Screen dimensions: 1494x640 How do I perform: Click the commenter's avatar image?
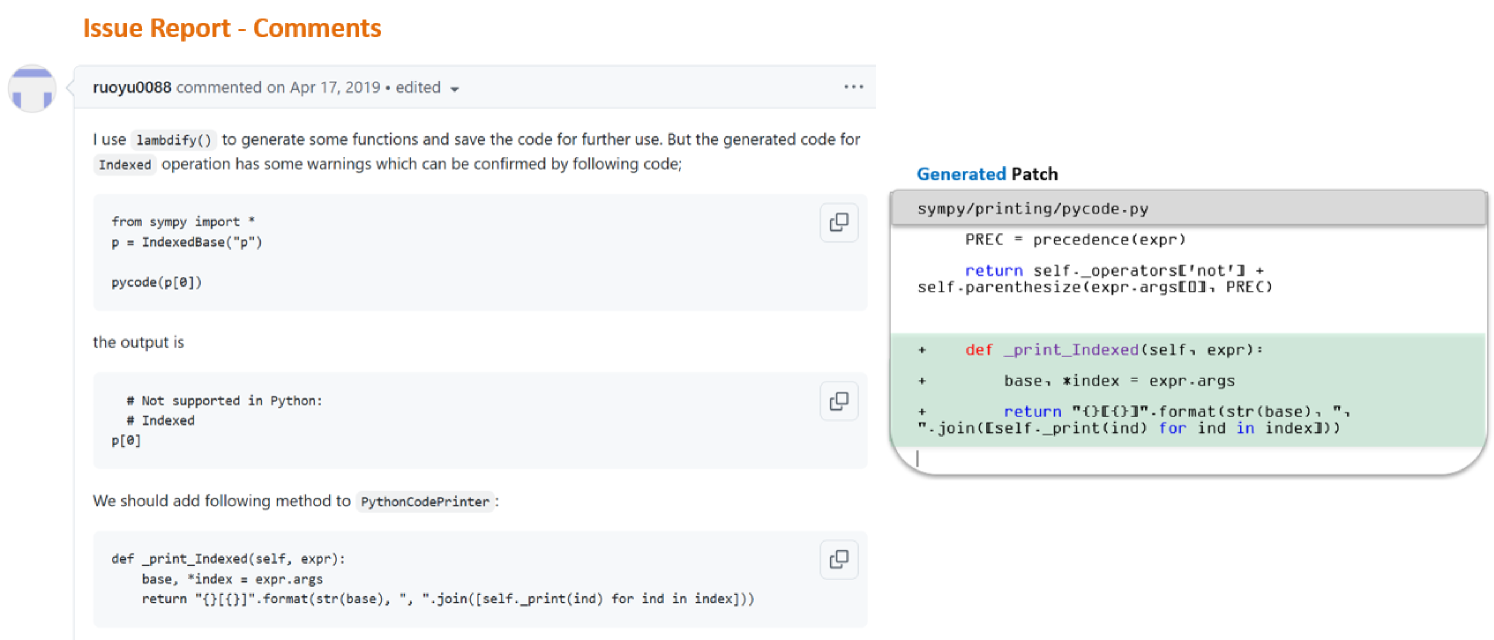[32, 89]
